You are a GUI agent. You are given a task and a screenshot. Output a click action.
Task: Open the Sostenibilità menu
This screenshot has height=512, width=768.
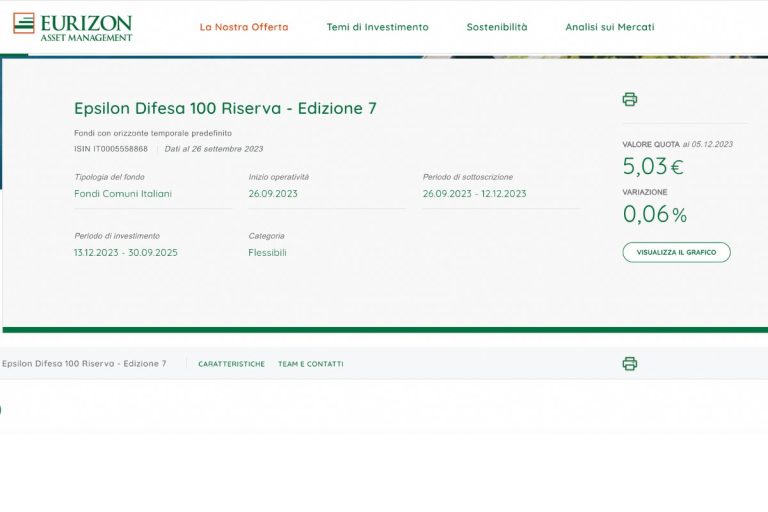[497, 27]
